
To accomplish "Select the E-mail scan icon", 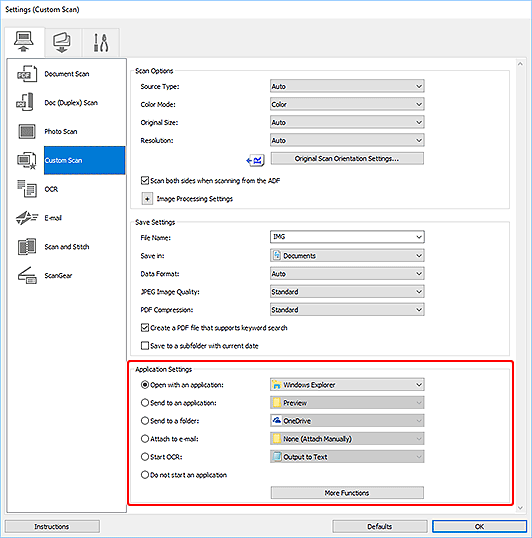I will pos(27,218).
